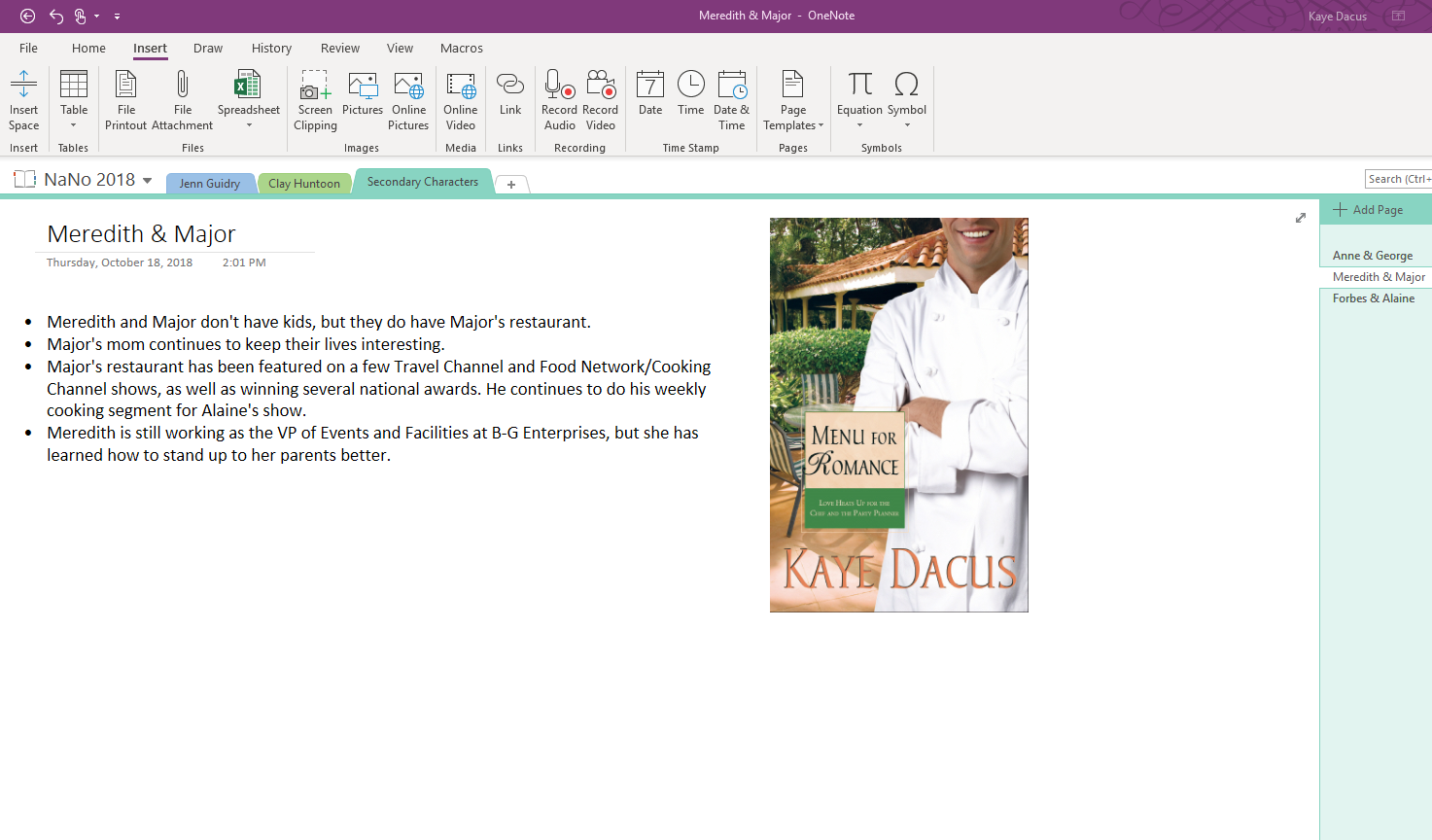1432x840 pixels.
Task: Attach a file with File Attachment
Action: click(182, 99)
